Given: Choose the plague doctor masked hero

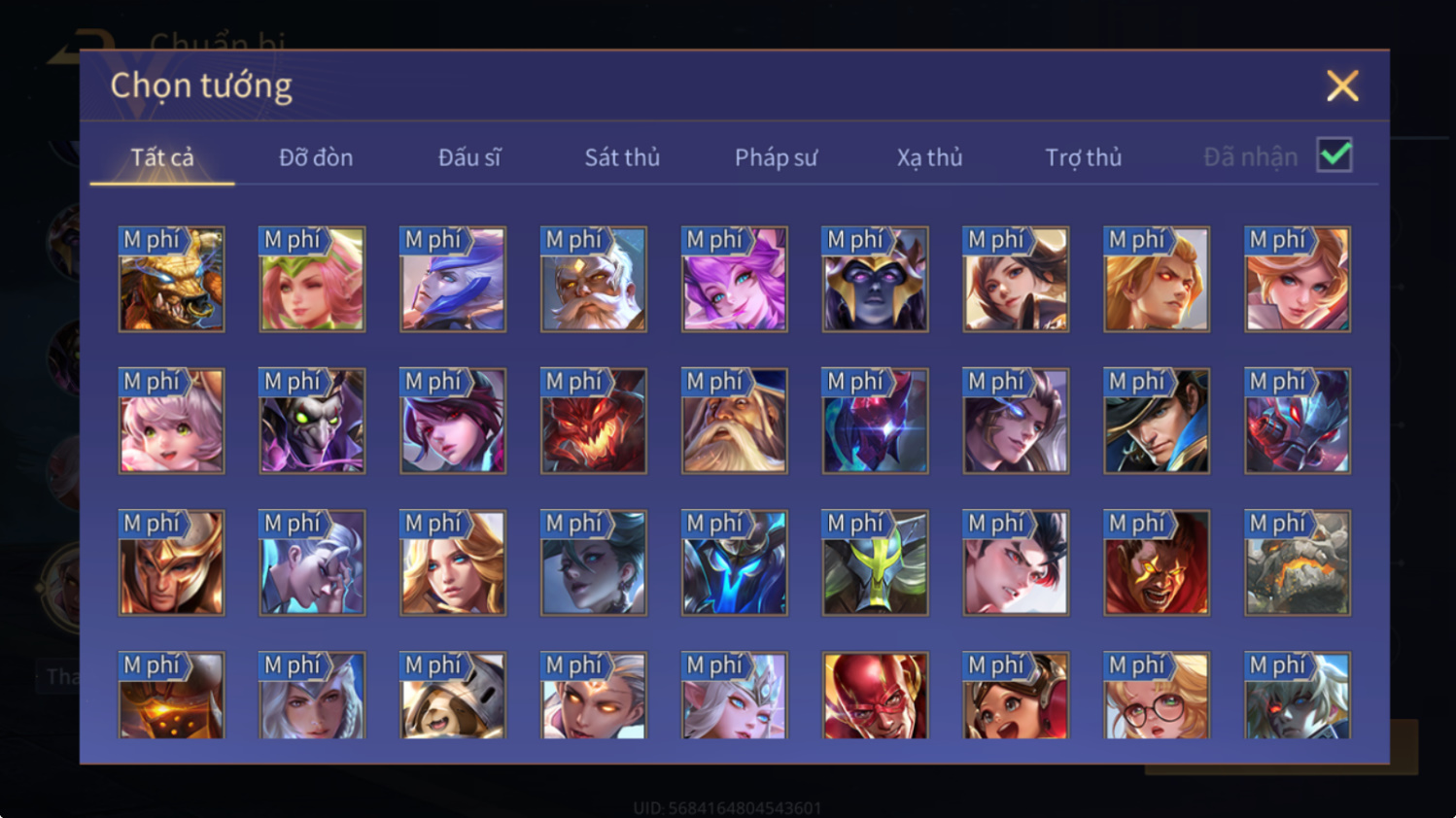Looking at the screenshot, I should (312, 421).
